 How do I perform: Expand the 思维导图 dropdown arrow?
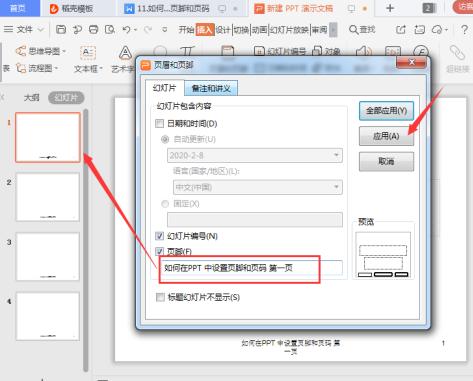click(64, 51)
